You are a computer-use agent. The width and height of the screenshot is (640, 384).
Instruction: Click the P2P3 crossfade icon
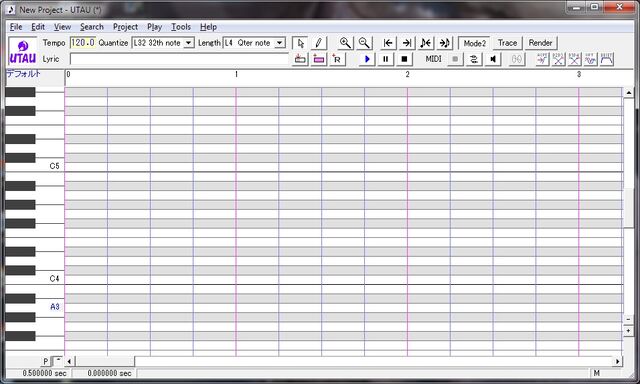point(558,59)
